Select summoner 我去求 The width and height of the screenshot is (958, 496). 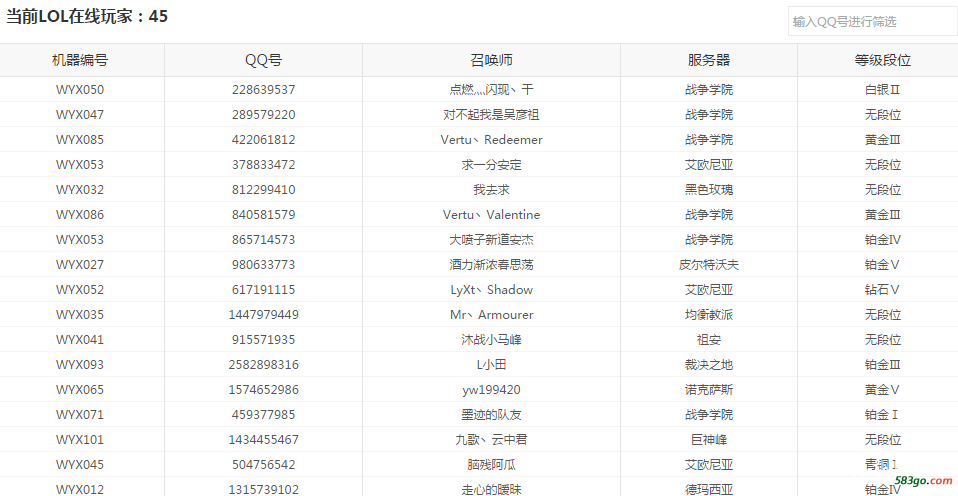click(491, 190)
